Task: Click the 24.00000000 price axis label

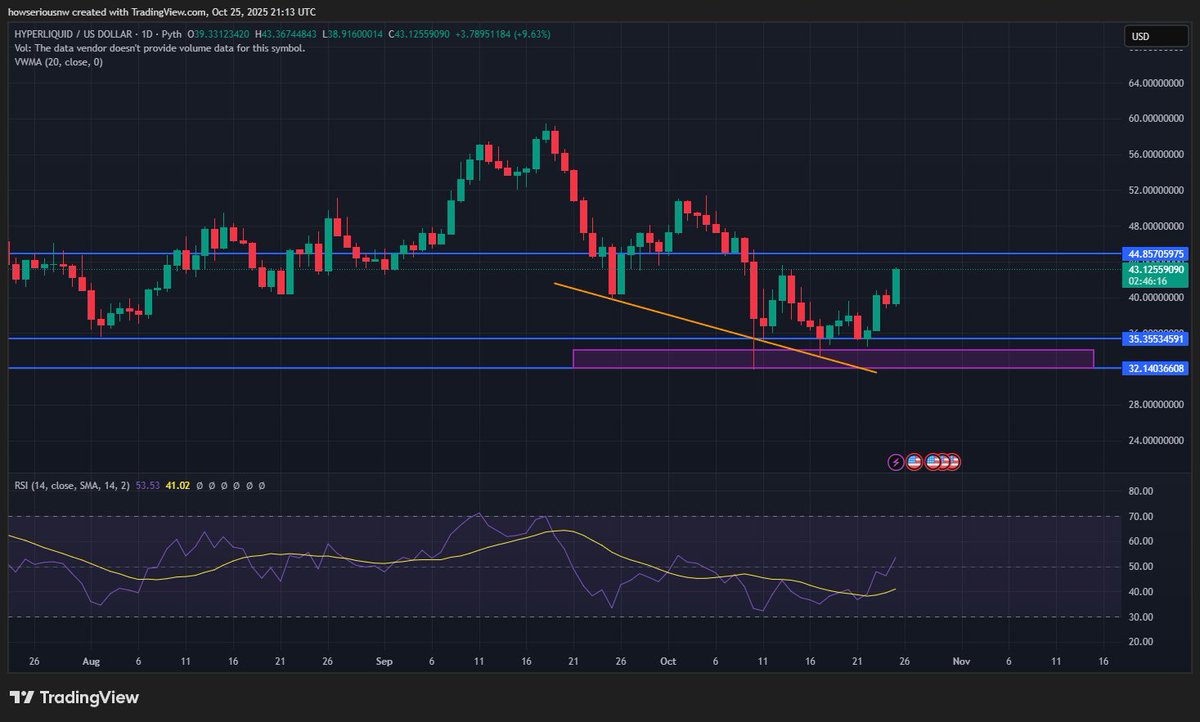Action: point(1157,441)
